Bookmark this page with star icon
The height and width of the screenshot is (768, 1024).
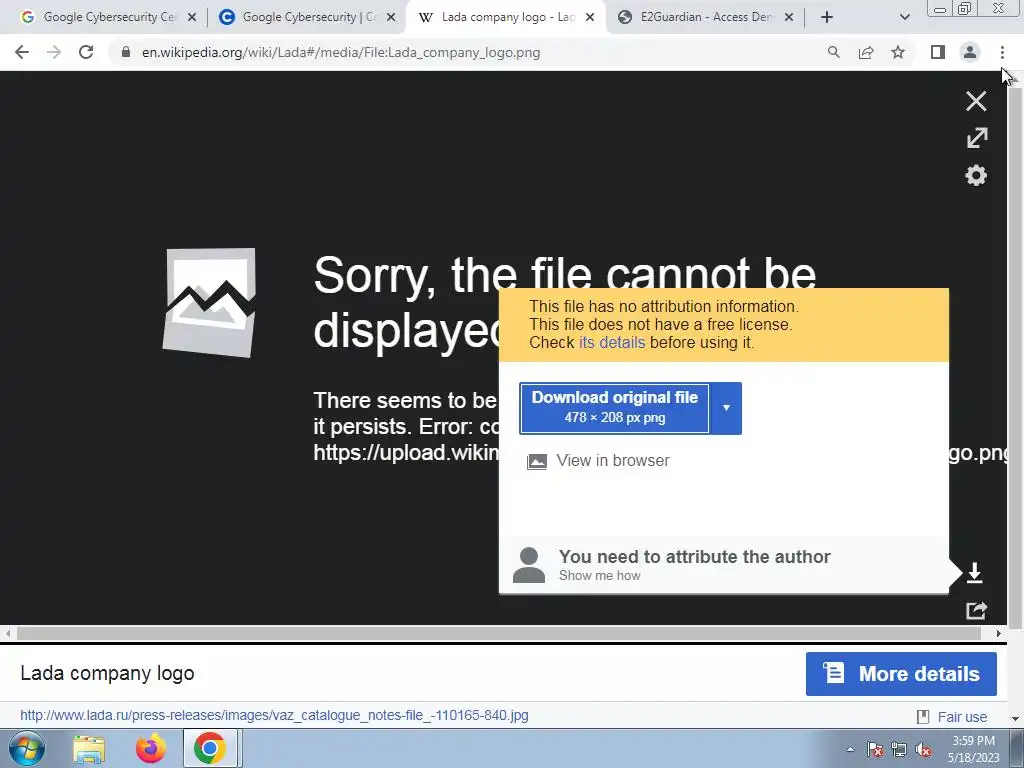pos(898,52)
